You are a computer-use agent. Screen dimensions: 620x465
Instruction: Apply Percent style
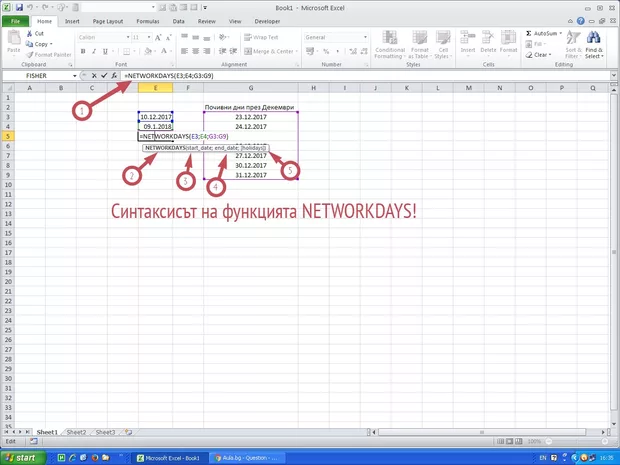pos(326,51)
